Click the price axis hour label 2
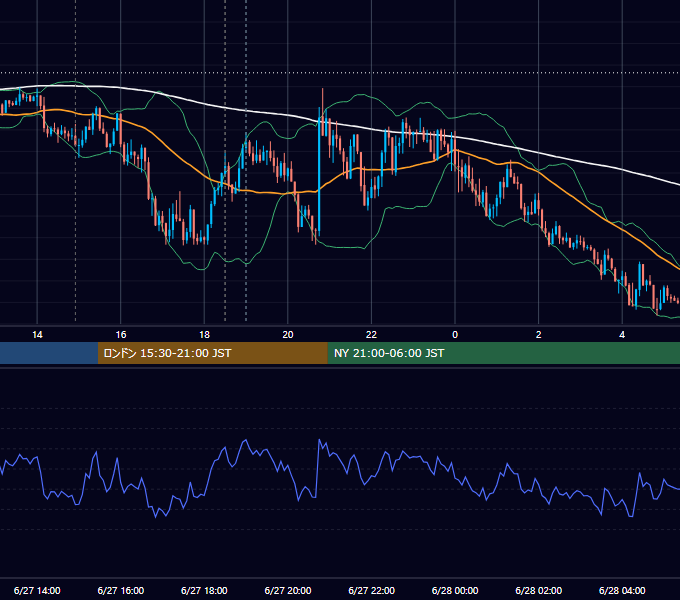The width and height of the screenshot is (680, 600). pos(539,335)
